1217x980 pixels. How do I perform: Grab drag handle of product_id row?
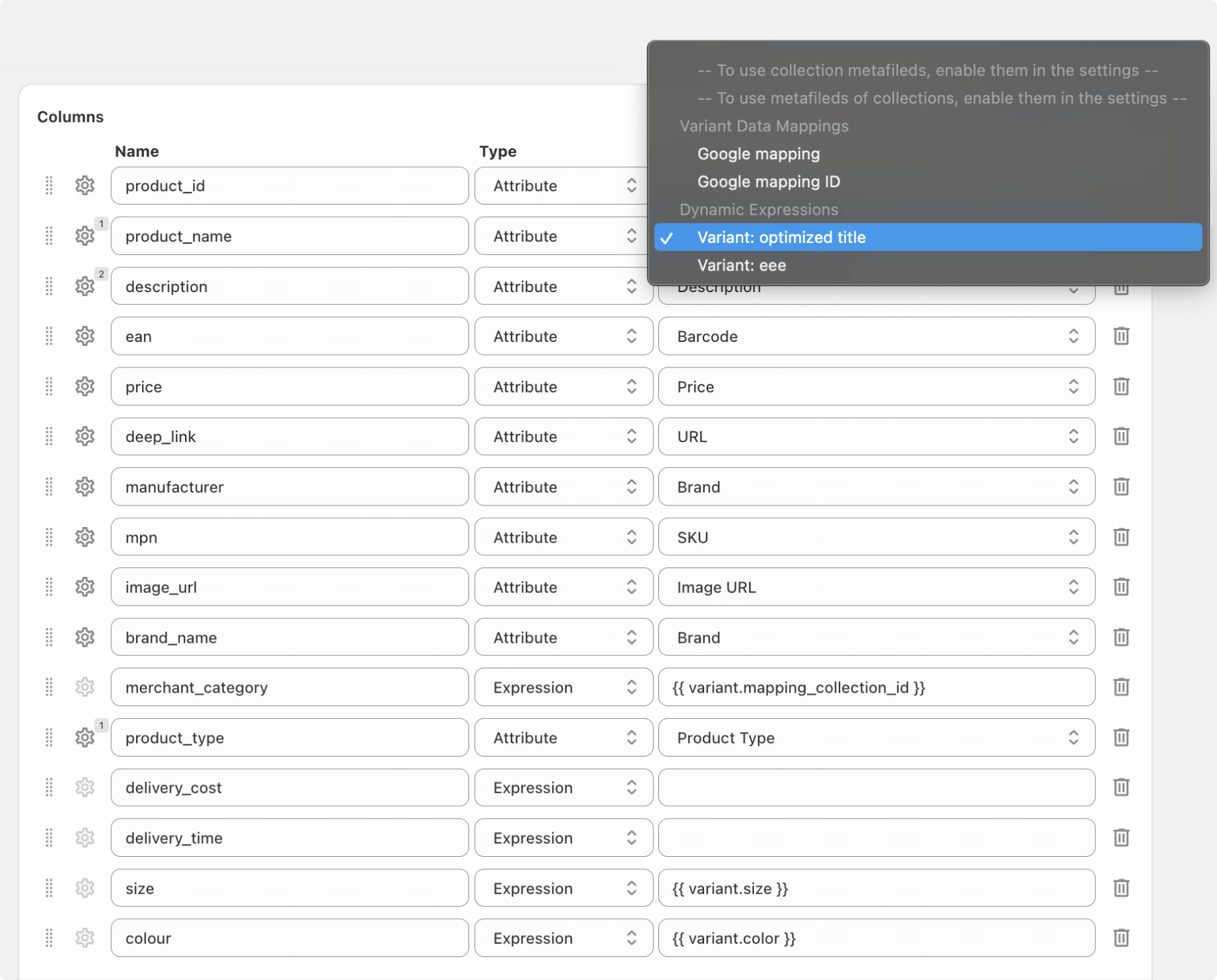pos(49,185)
